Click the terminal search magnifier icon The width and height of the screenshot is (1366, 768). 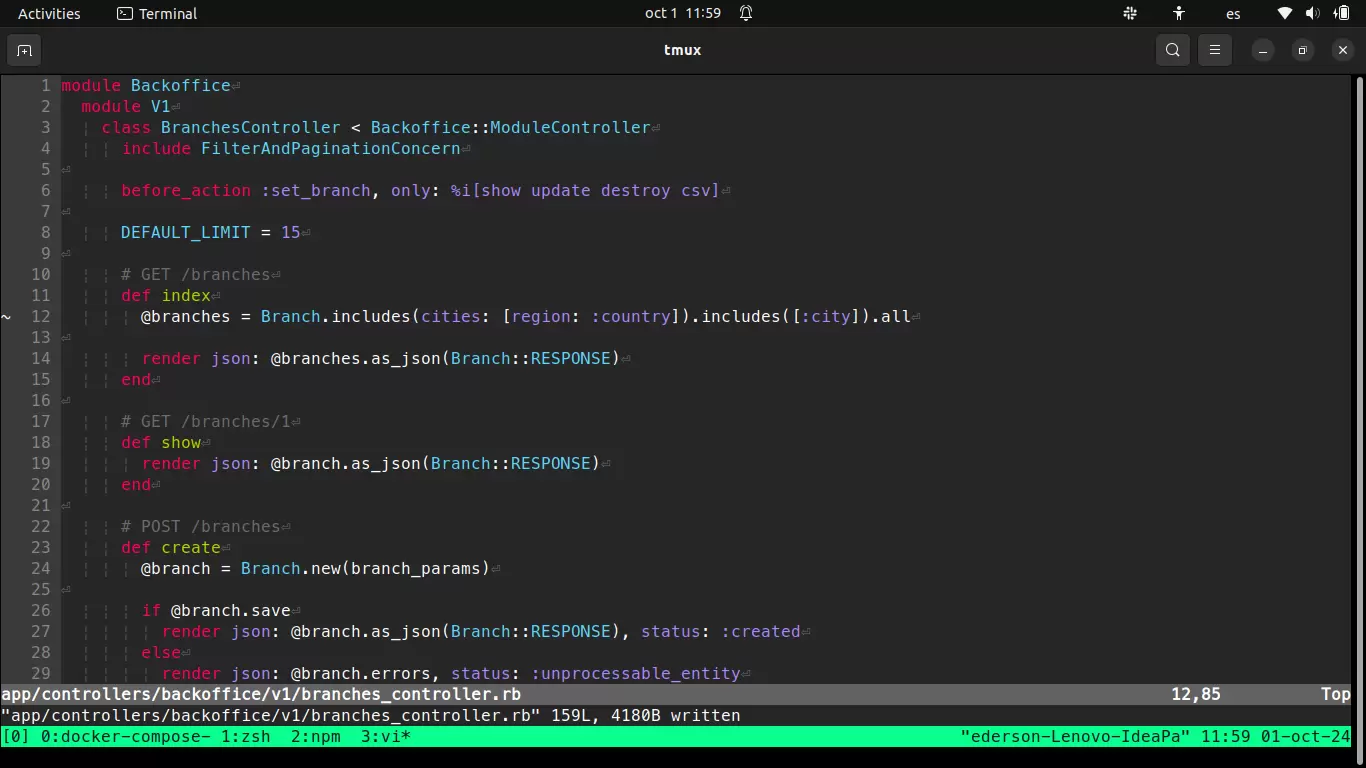[x=1173, y=50]
